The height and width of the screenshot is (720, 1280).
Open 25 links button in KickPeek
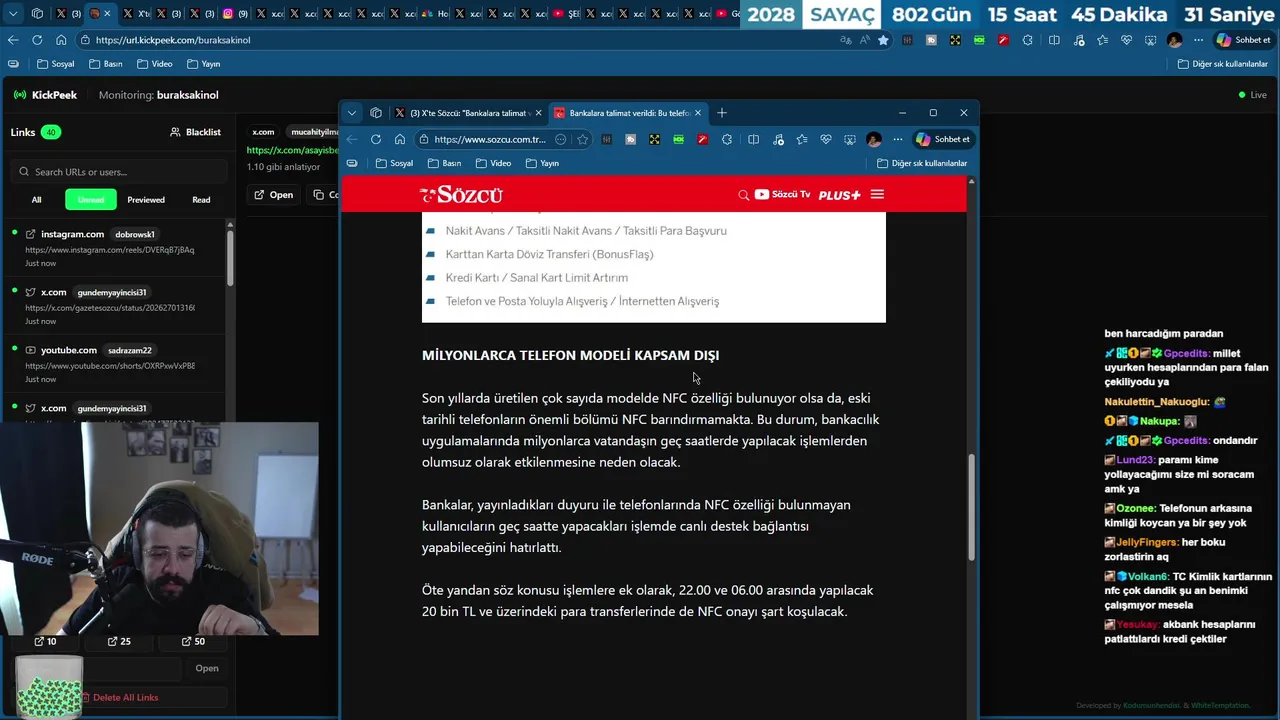click(x=119, y=641)
